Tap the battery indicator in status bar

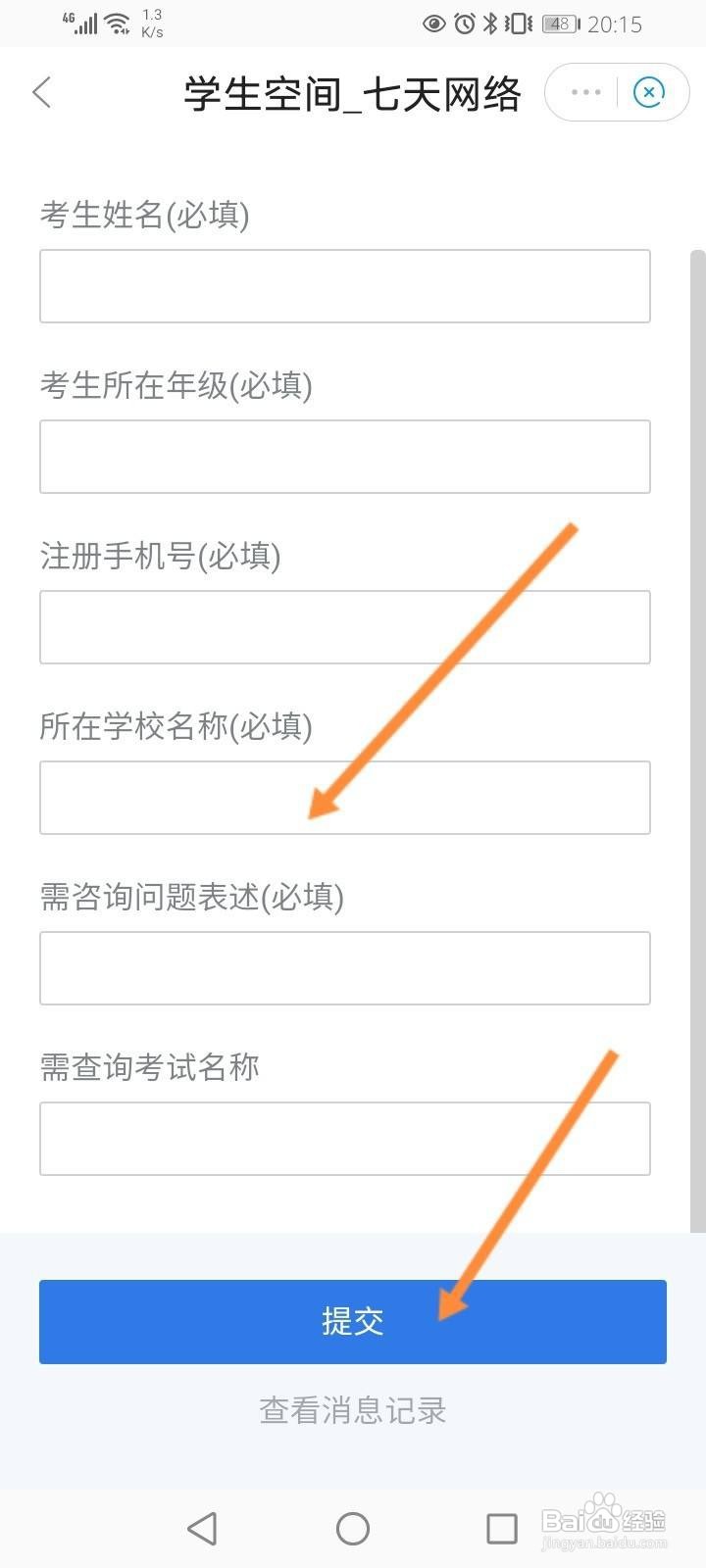pos(560,24)
